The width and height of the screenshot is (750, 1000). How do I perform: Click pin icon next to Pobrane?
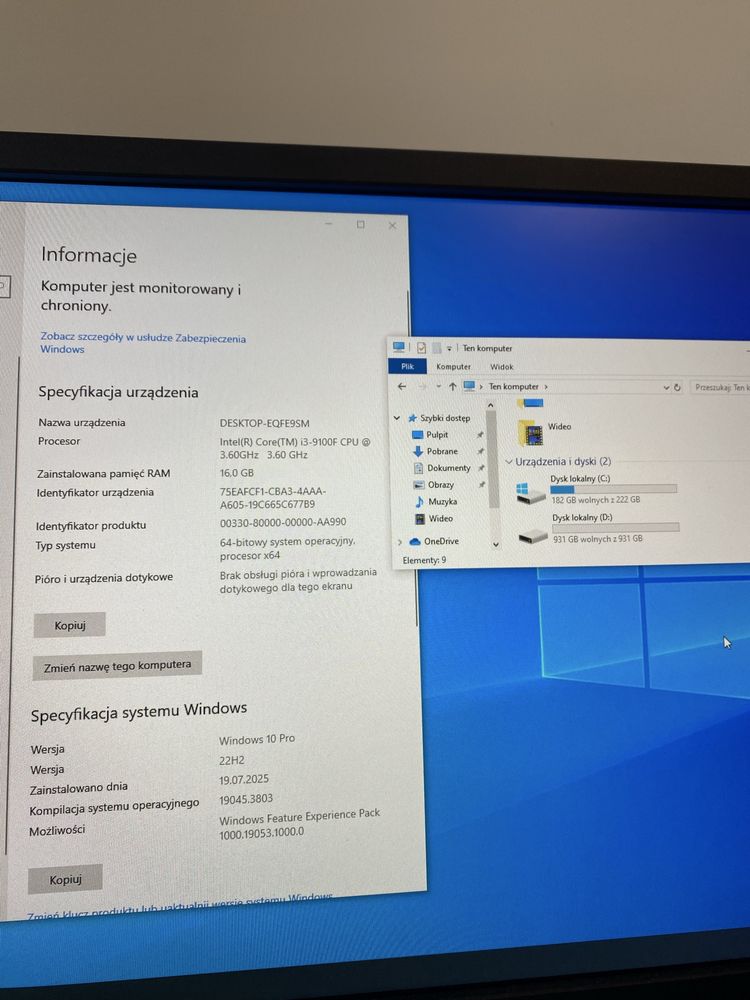point(480,452)
